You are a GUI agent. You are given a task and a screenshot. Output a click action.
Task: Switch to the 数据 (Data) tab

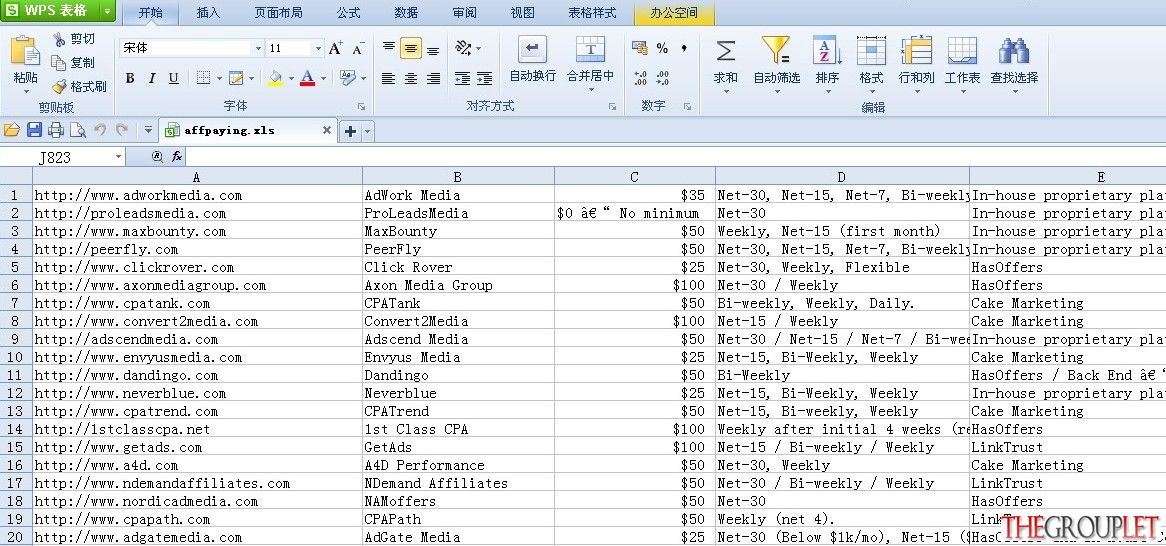tap(406, 13)
